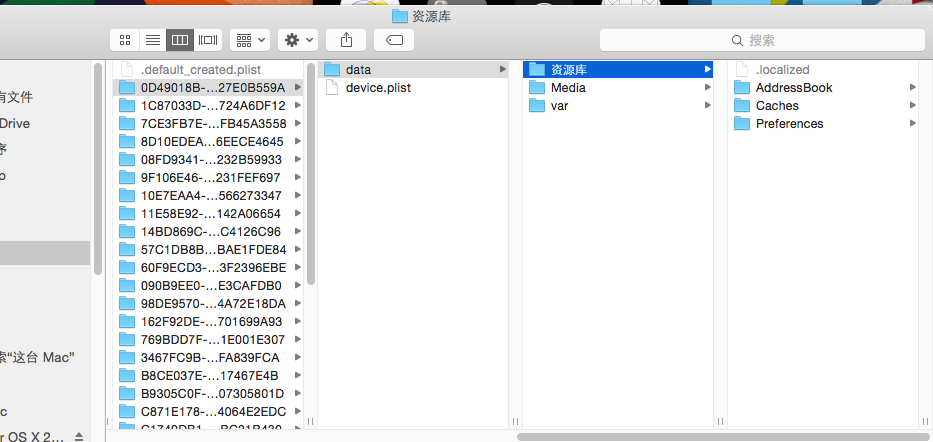Image resolution: width=933 pixels, height=442 pixels.
Task: Click the Share toolbar button
Action: pos(347,40)
